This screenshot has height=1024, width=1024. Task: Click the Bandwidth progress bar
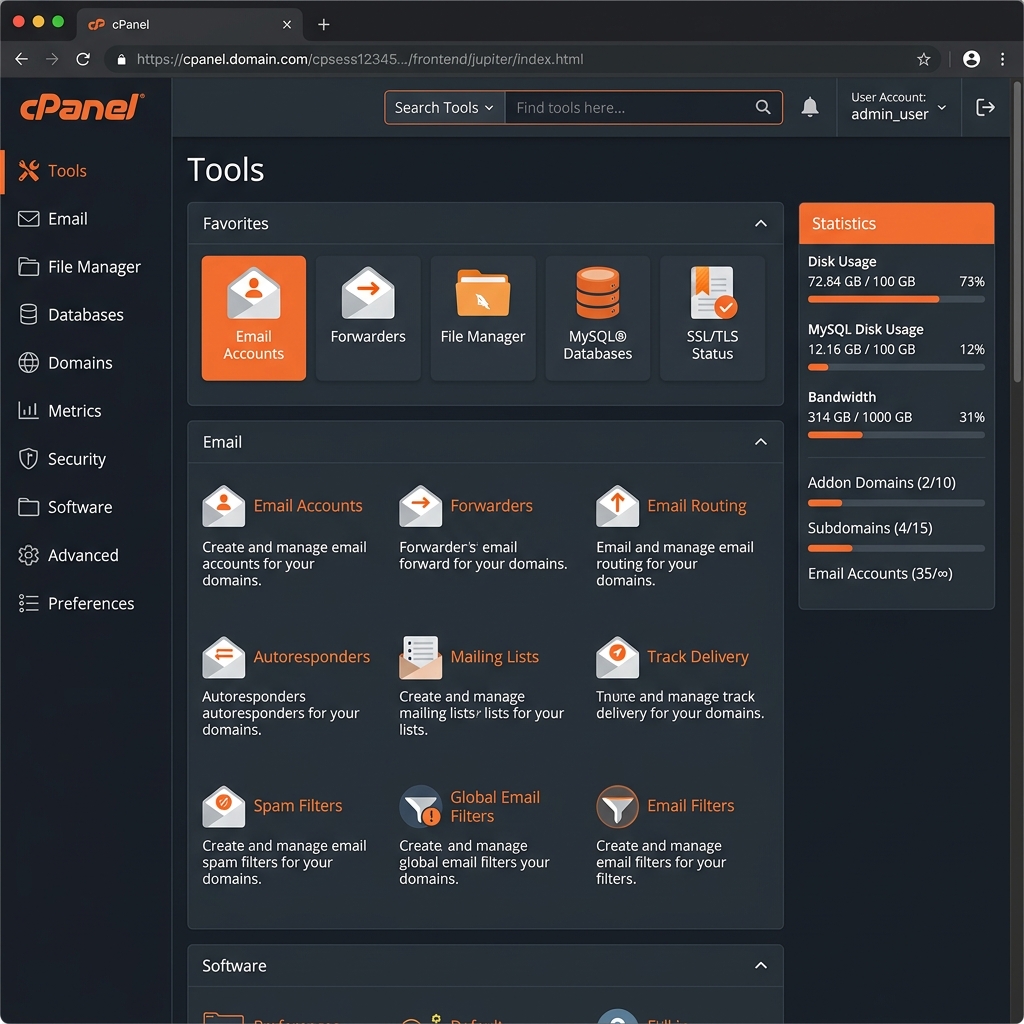tap(896, 436)
